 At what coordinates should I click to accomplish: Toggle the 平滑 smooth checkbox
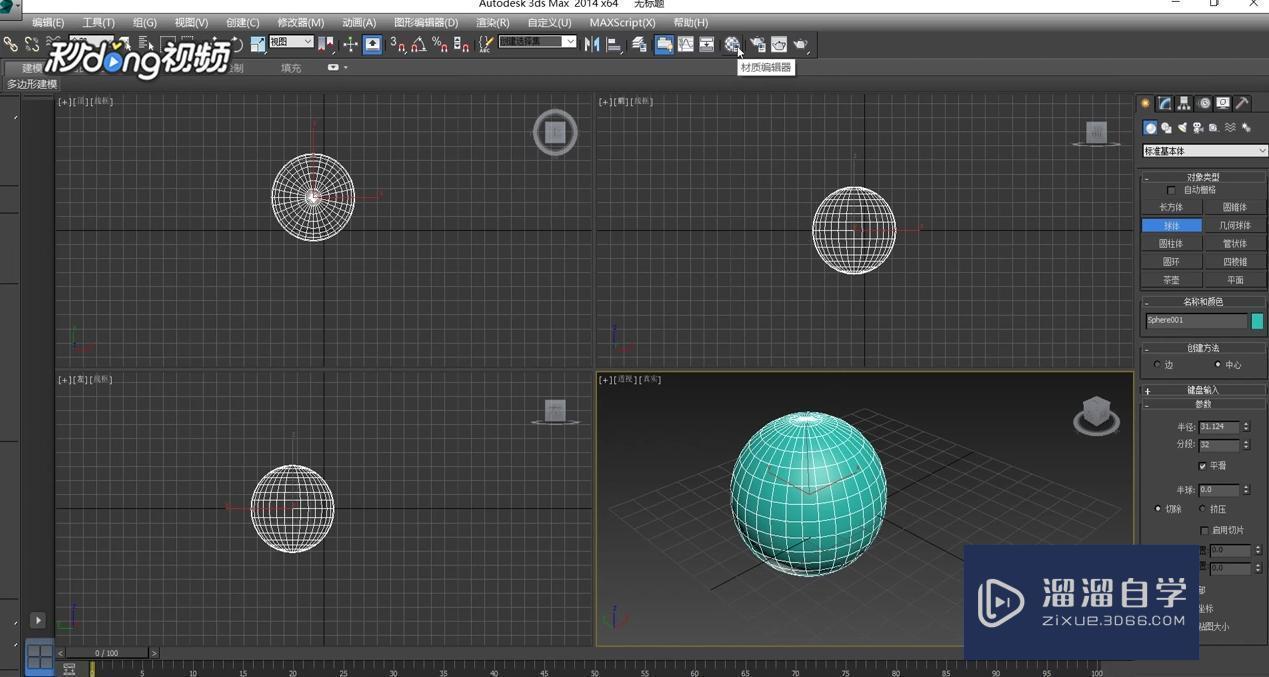click(1204, 465)
